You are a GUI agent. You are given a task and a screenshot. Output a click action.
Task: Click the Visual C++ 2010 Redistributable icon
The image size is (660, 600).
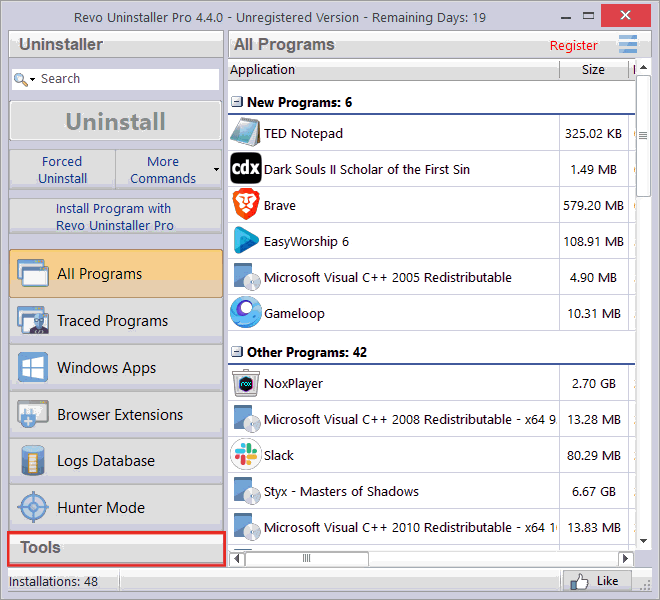[x=247, y=527]
